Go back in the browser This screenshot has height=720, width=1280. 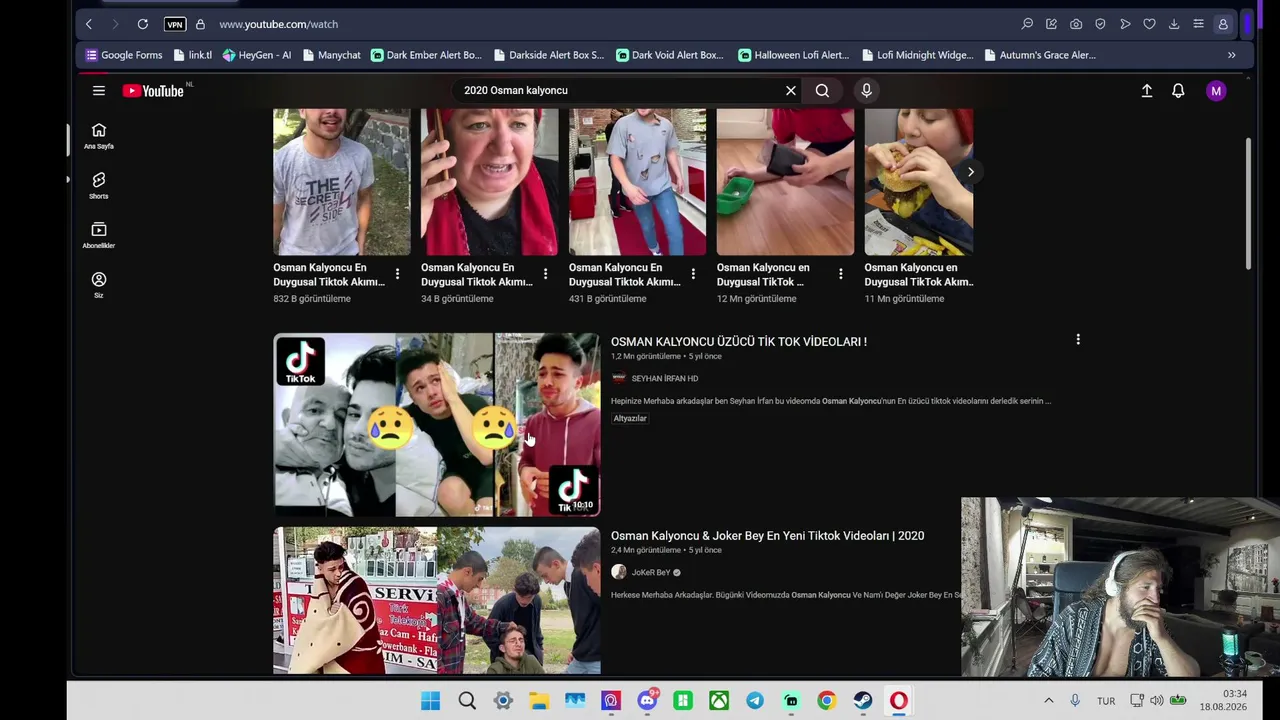click(x=89, y=24)
